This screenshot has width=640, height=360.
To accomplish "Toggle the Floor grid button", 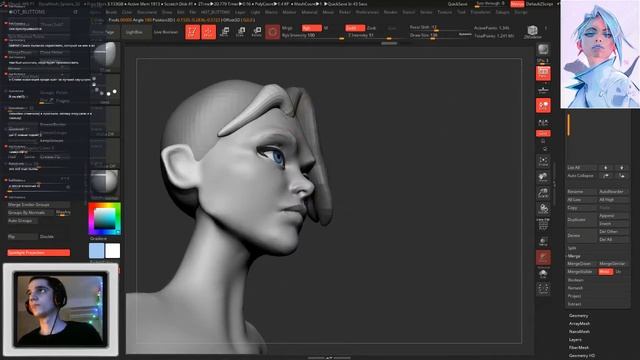I will tap(543, 89).
